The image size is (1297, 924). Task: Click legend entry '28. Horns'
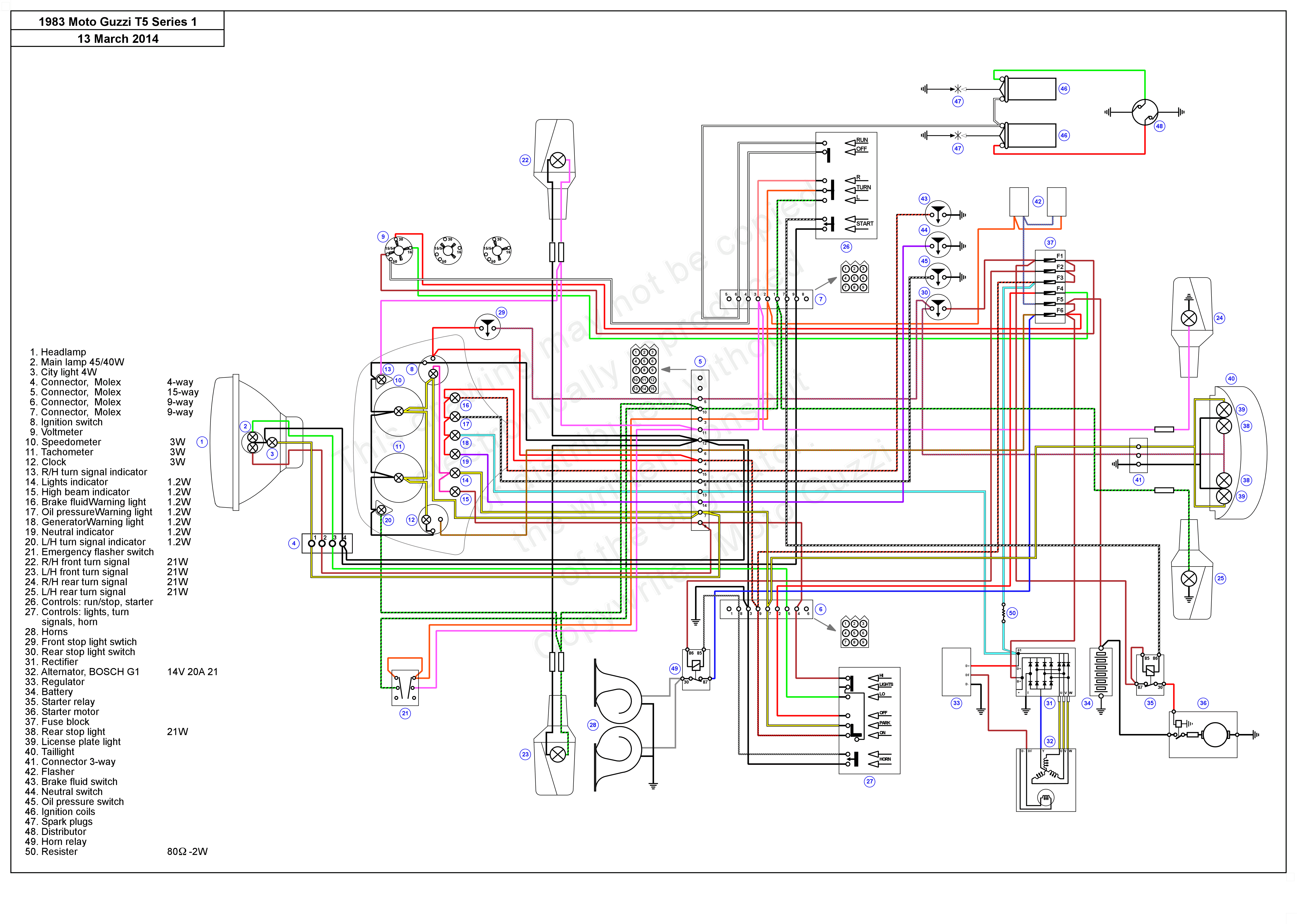pyautogui.click(x=46, y=632)
